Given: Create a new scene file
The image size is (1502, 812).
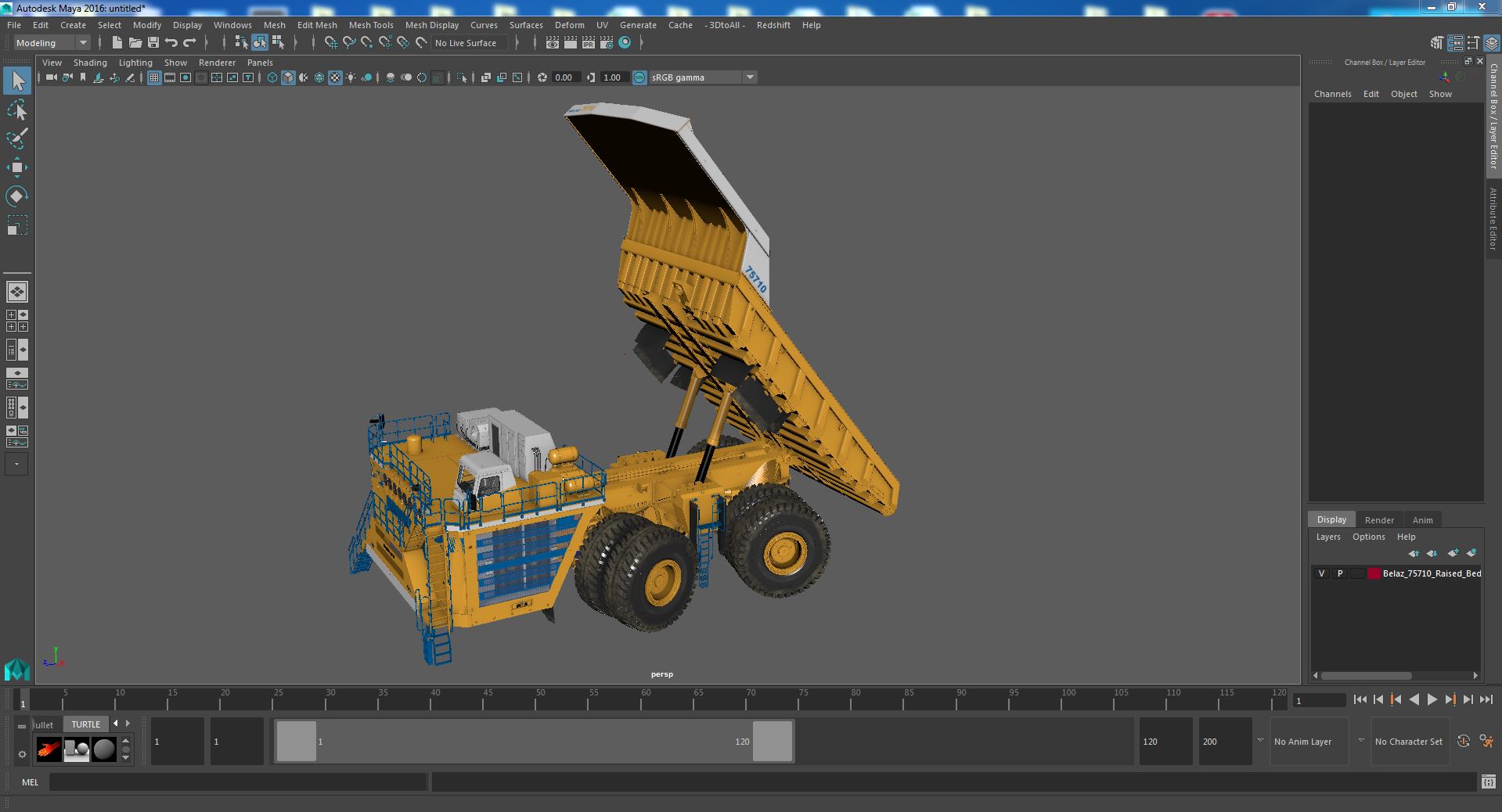Looking at the screenshot, I should pyautogui.click(x=117, y=43).
